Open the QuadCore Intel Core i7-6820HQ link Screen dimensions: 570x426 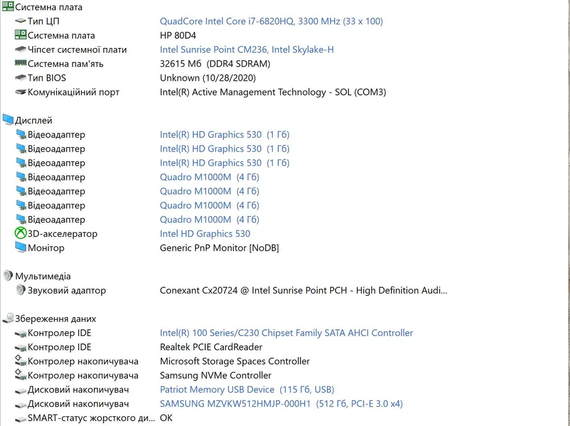pyautogui.click(x=271, y=21)
